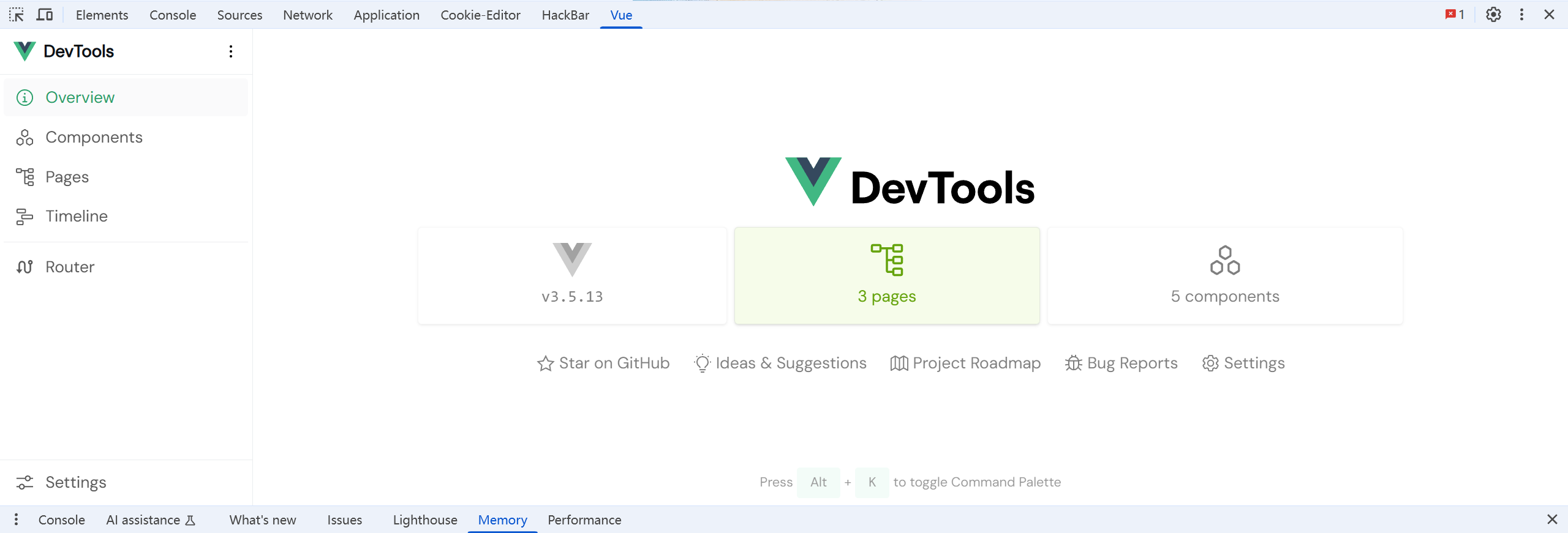Viewport: 1568px width, 533px height.
Task: Click the v3.5.13 version text
Action: click(x=572, y=297)
